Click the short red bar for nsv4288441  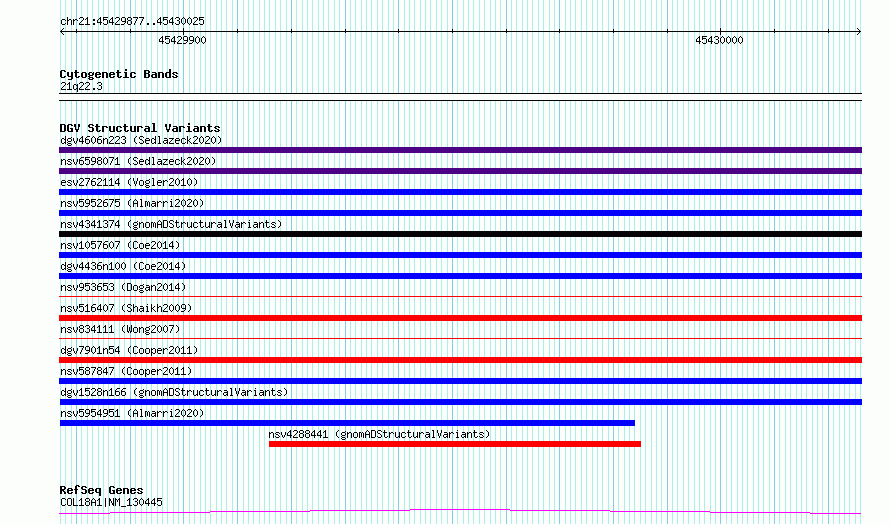[455, 444]
